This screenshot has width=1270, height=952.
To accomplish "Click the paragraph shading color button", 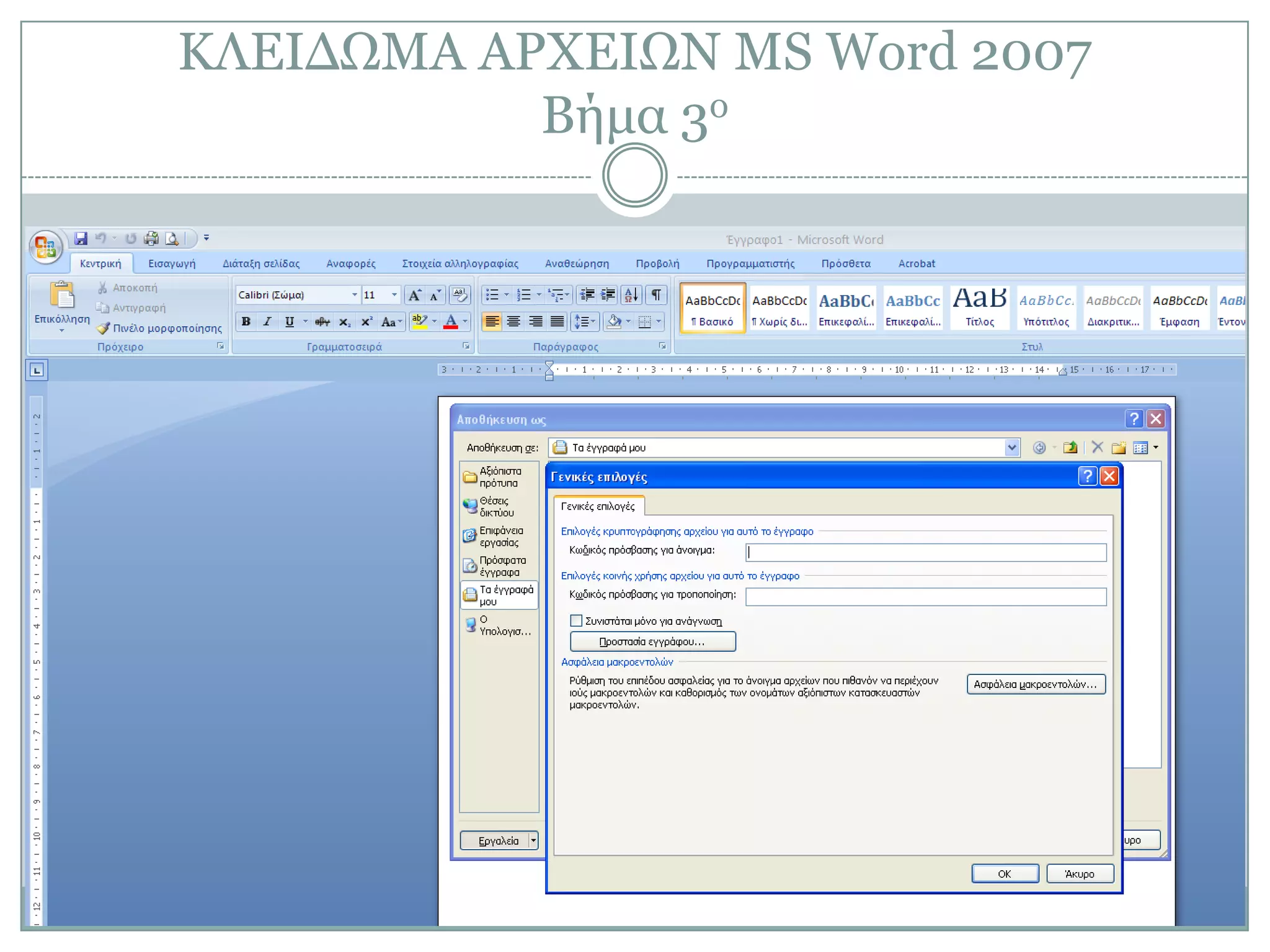I will [614, 322].
